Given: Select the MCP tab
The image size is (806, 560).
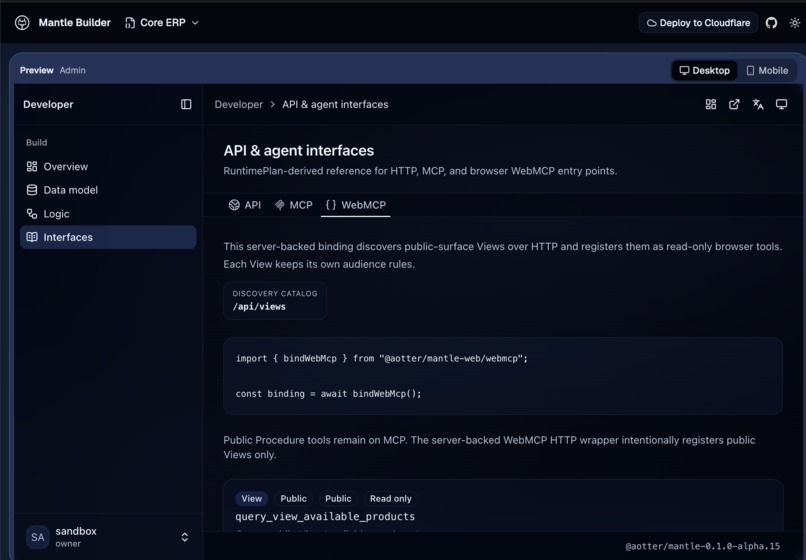Looking at the screenshot, I should click(294, 205).
